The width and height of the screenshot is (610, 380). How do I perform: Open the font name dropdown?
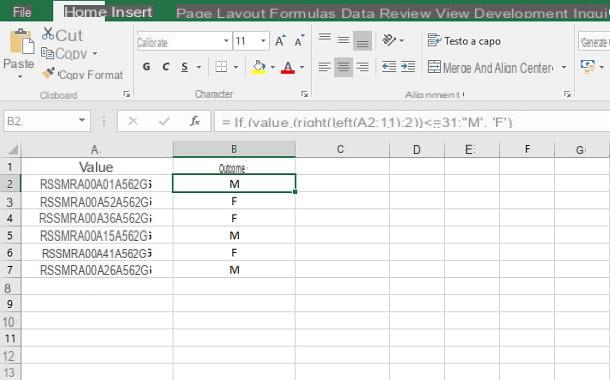(x=226, y=41)
